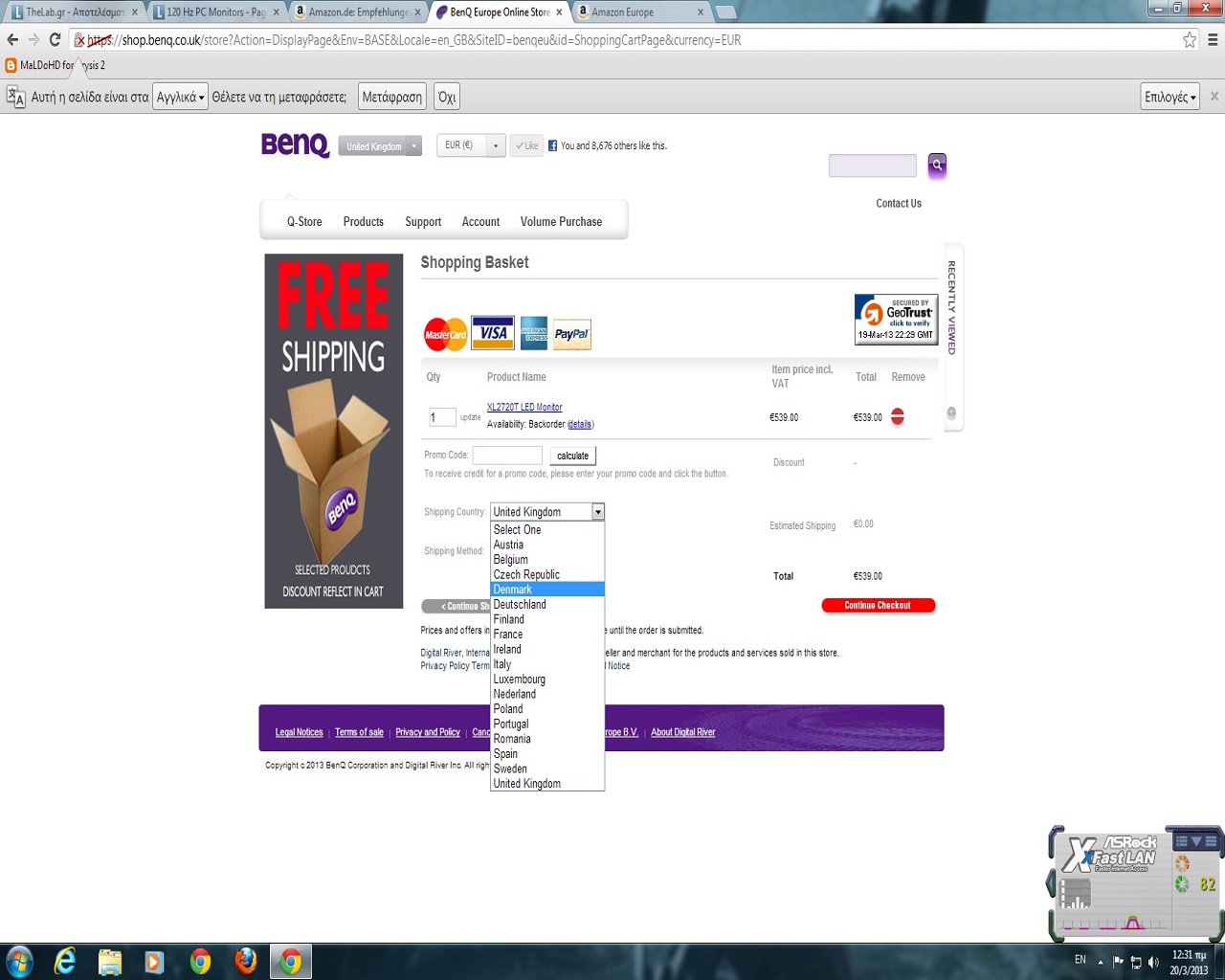1225x980 pixels.
Task: Click the Μετάφραση translate button
Action: [392, 97]
